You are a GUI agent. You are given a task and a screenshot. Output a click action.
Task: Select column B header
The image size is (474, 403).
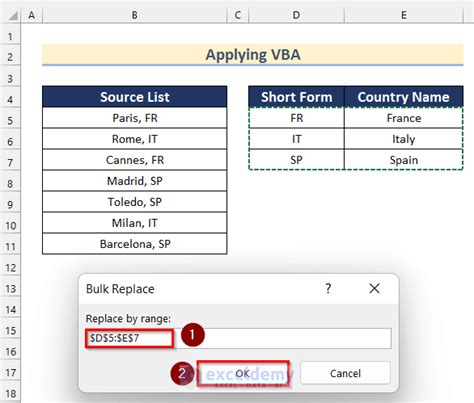point(135,15)
